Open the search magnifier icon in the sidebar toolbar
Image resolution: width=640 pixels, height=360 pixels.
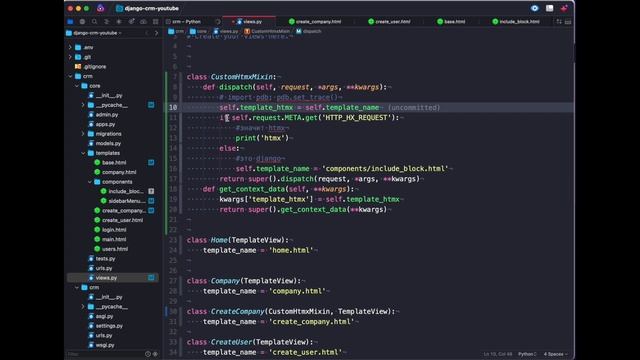click(x=94, y=22)
